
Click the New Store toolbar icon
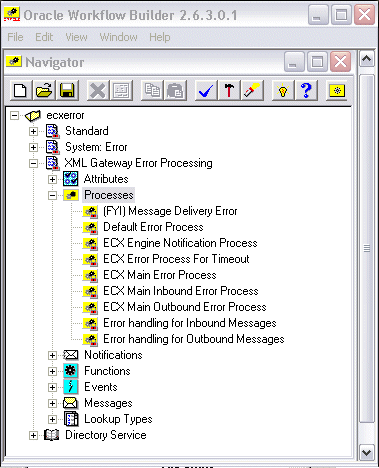point(21,90)
